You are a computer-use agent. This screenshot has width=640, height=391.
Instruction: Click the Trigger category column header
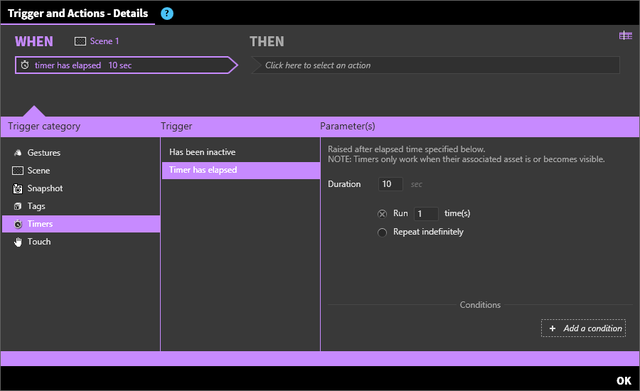click(x=44, y=127)
